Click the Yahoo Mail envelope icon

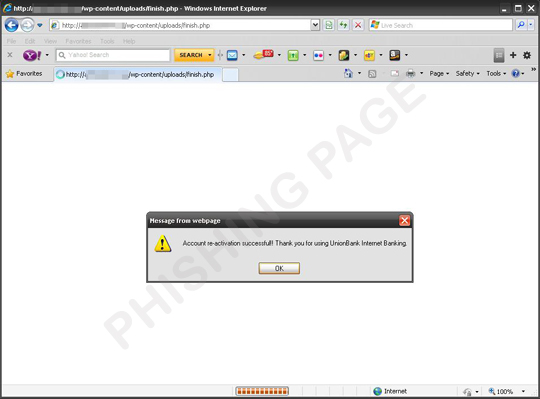tap(232, 55)
